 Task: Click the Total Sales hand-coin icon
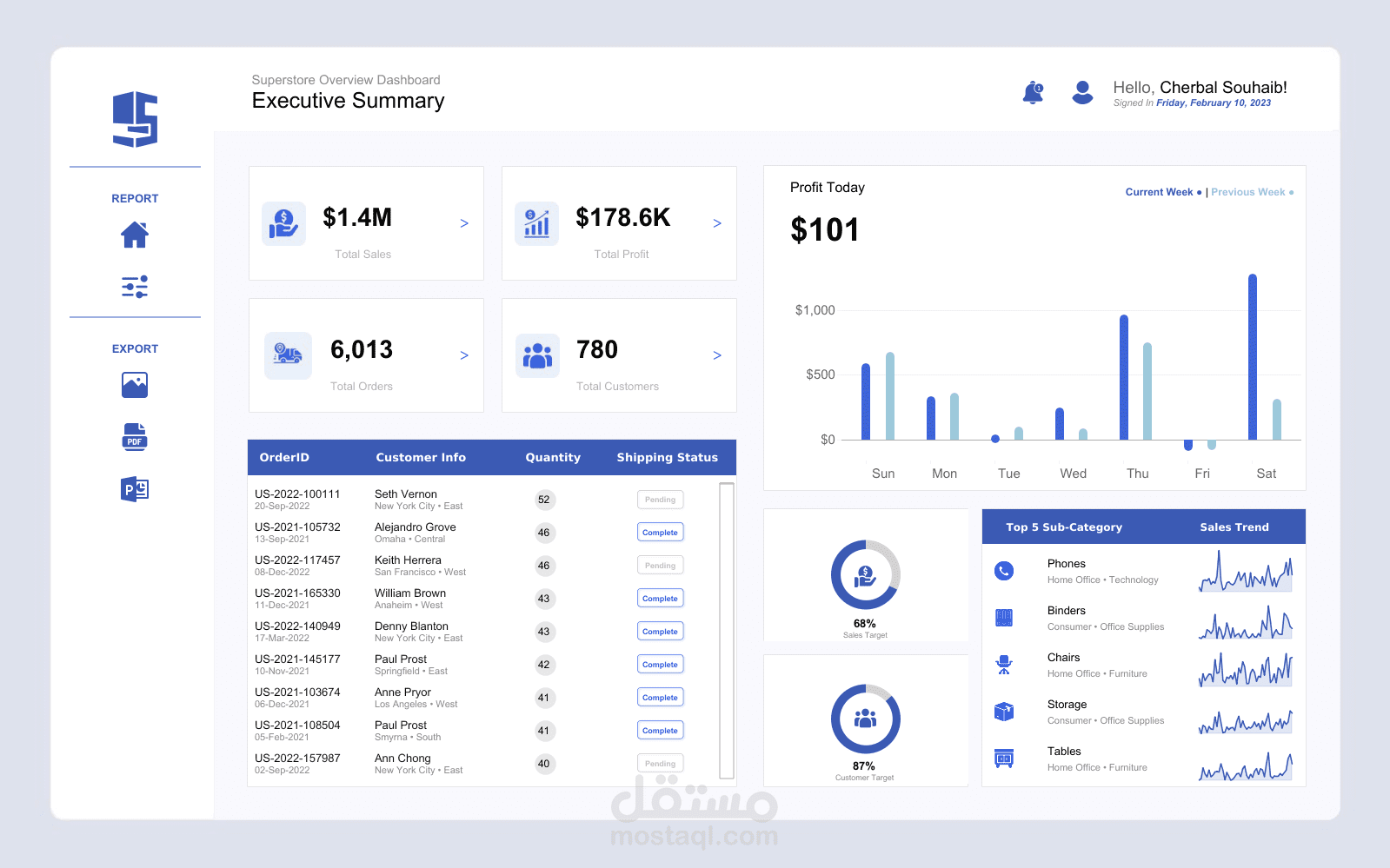click(283, 223)
